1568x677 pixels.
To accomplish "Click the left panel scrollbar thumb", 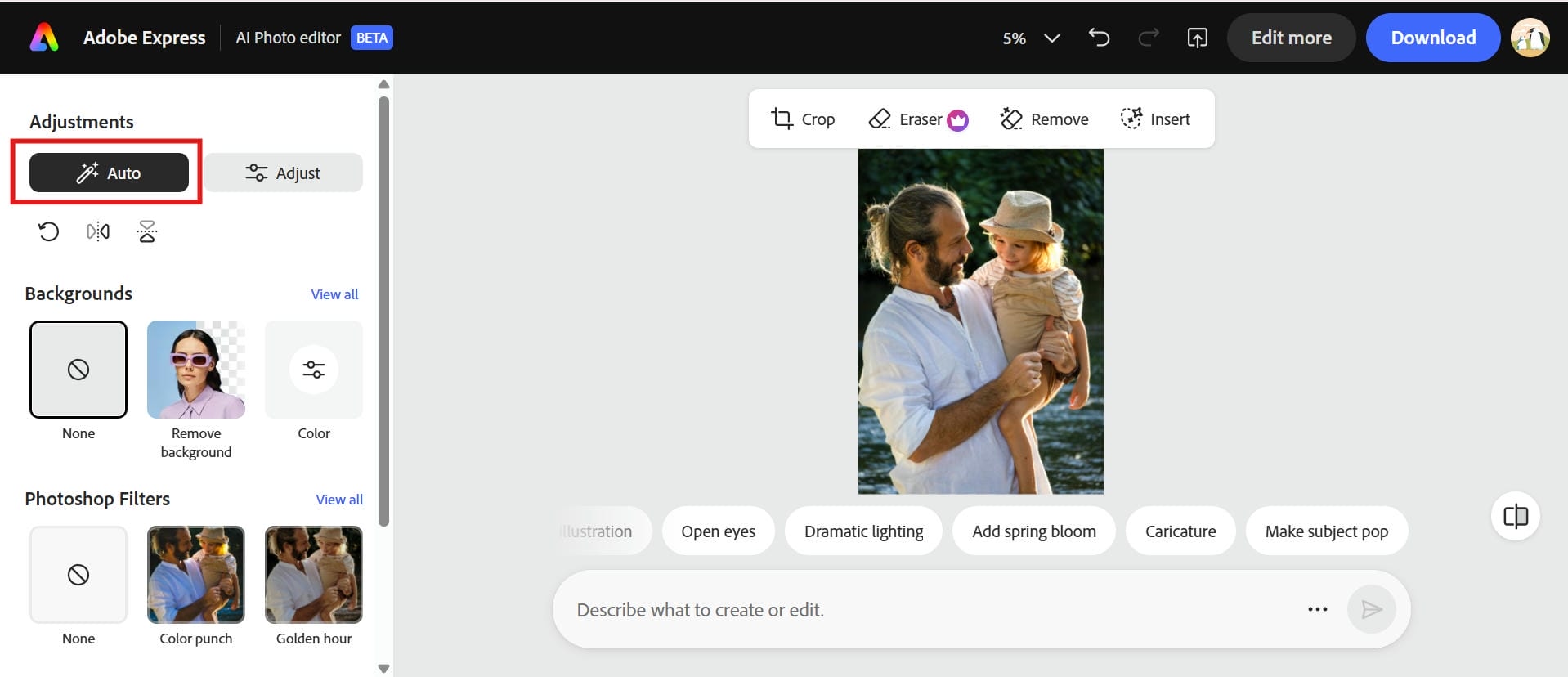I will [x=383, y=311].
